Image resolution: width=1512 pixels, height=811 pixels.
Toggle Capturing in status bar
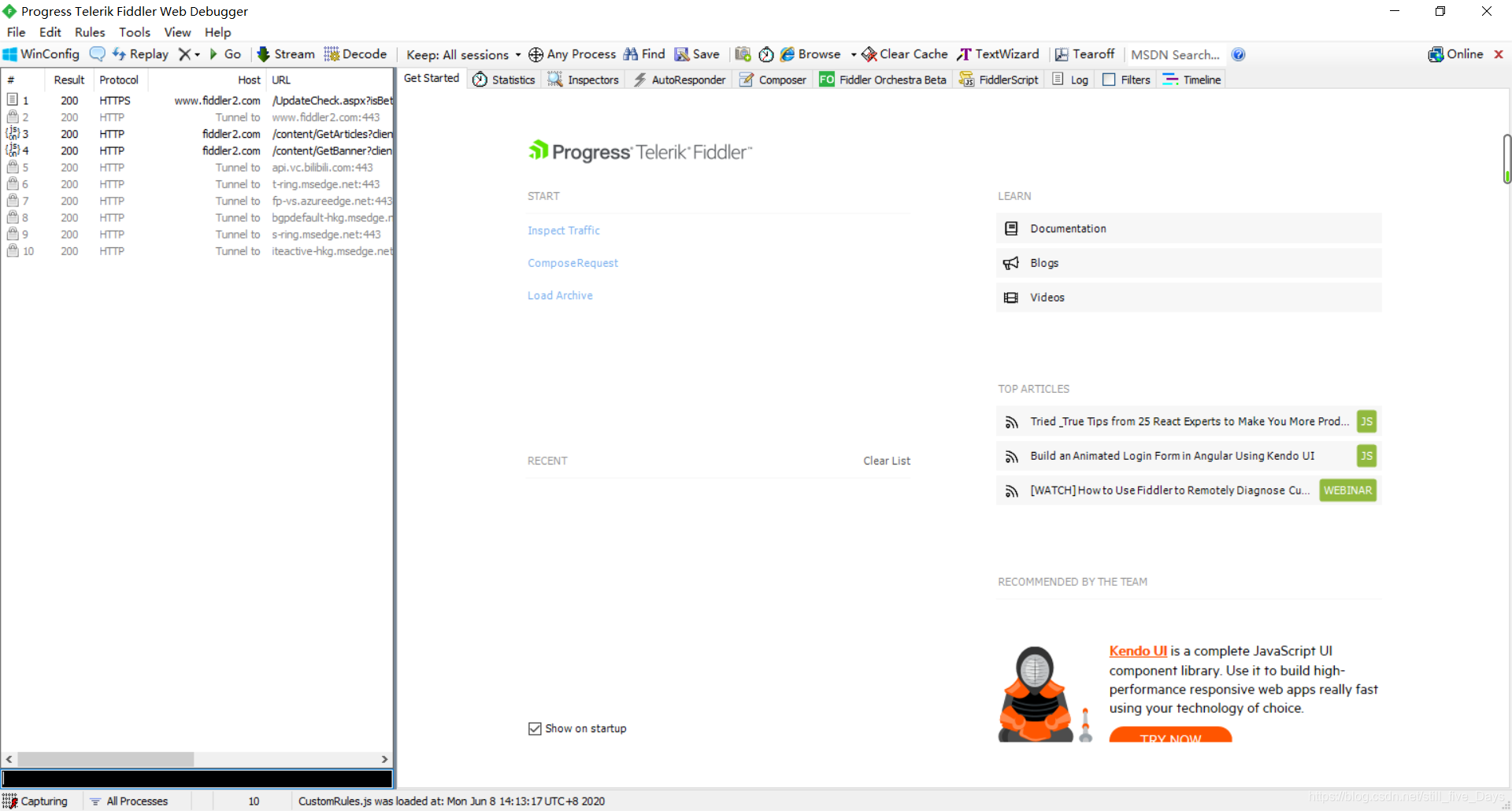[35, 801]
